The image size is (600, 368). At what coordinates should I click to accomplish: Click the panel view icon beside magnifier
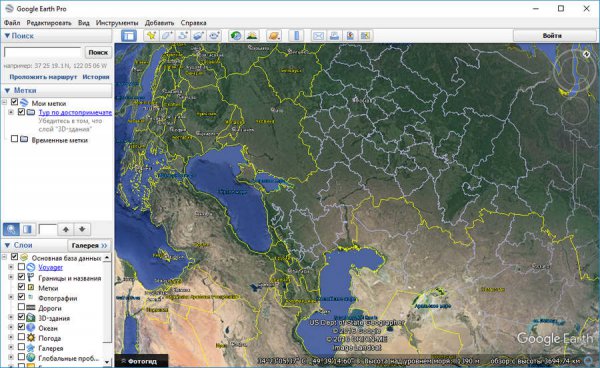(28, 229)
